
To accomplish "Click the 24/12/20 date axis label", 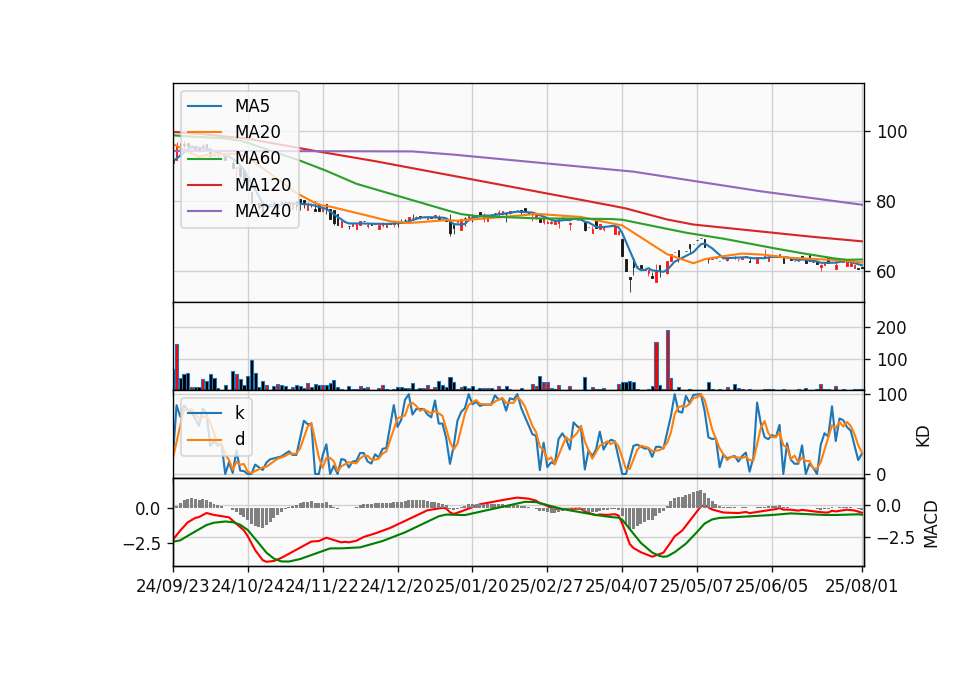I will click(x=397, y=586).
